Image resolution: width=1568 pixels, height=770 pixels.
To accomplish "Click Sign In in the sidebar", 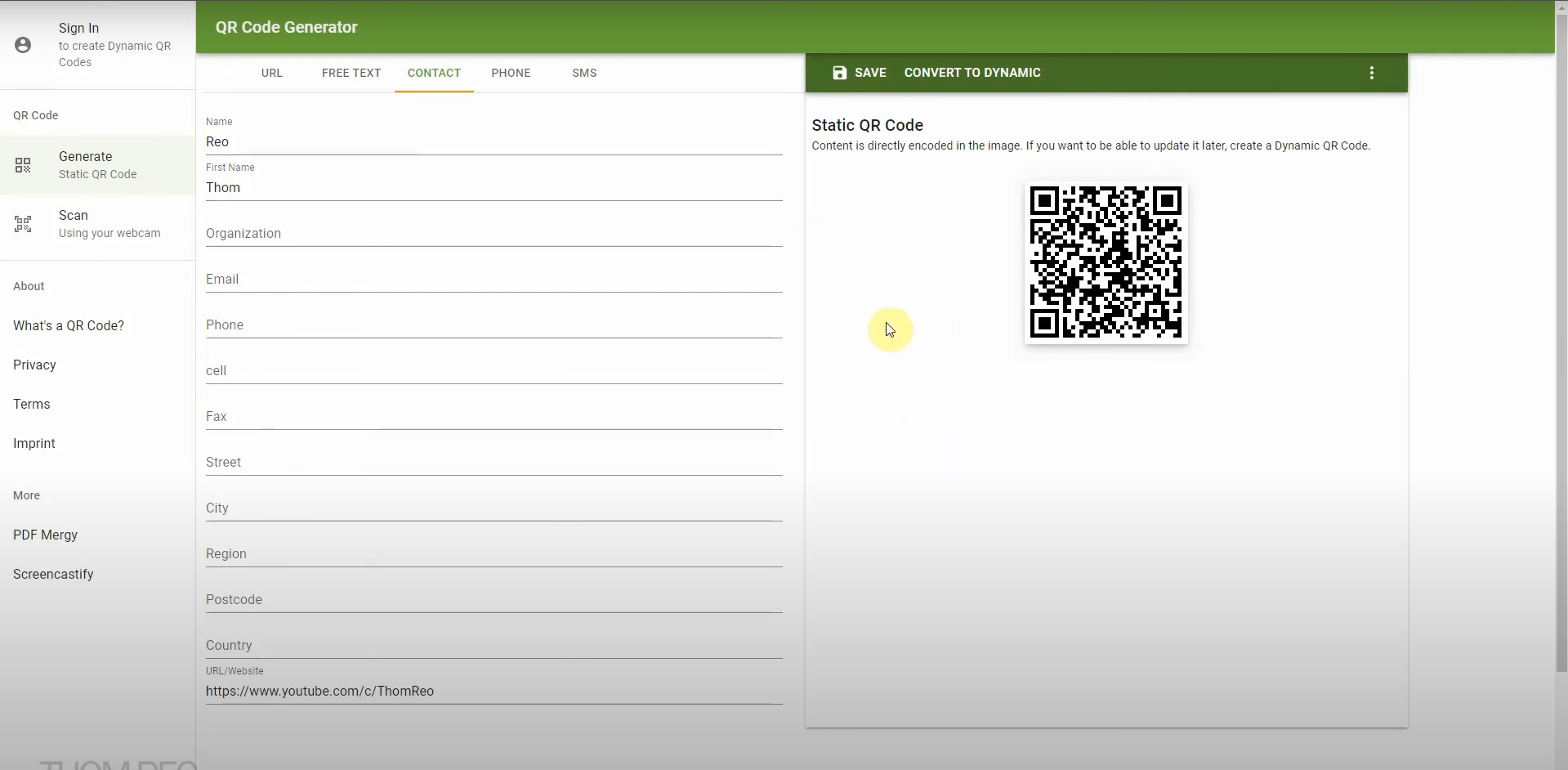I will (x=98, y=44).
